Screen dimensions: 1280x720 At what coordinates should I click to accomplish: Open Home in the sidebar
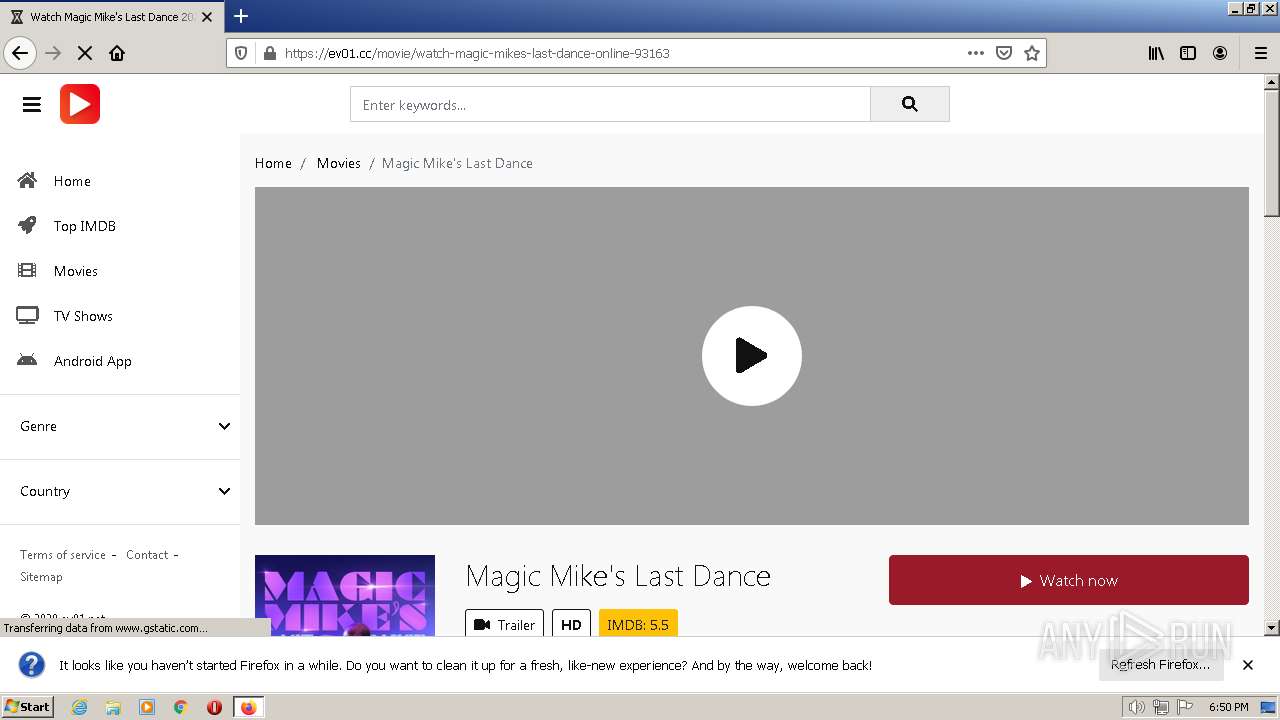click(72, 181)
